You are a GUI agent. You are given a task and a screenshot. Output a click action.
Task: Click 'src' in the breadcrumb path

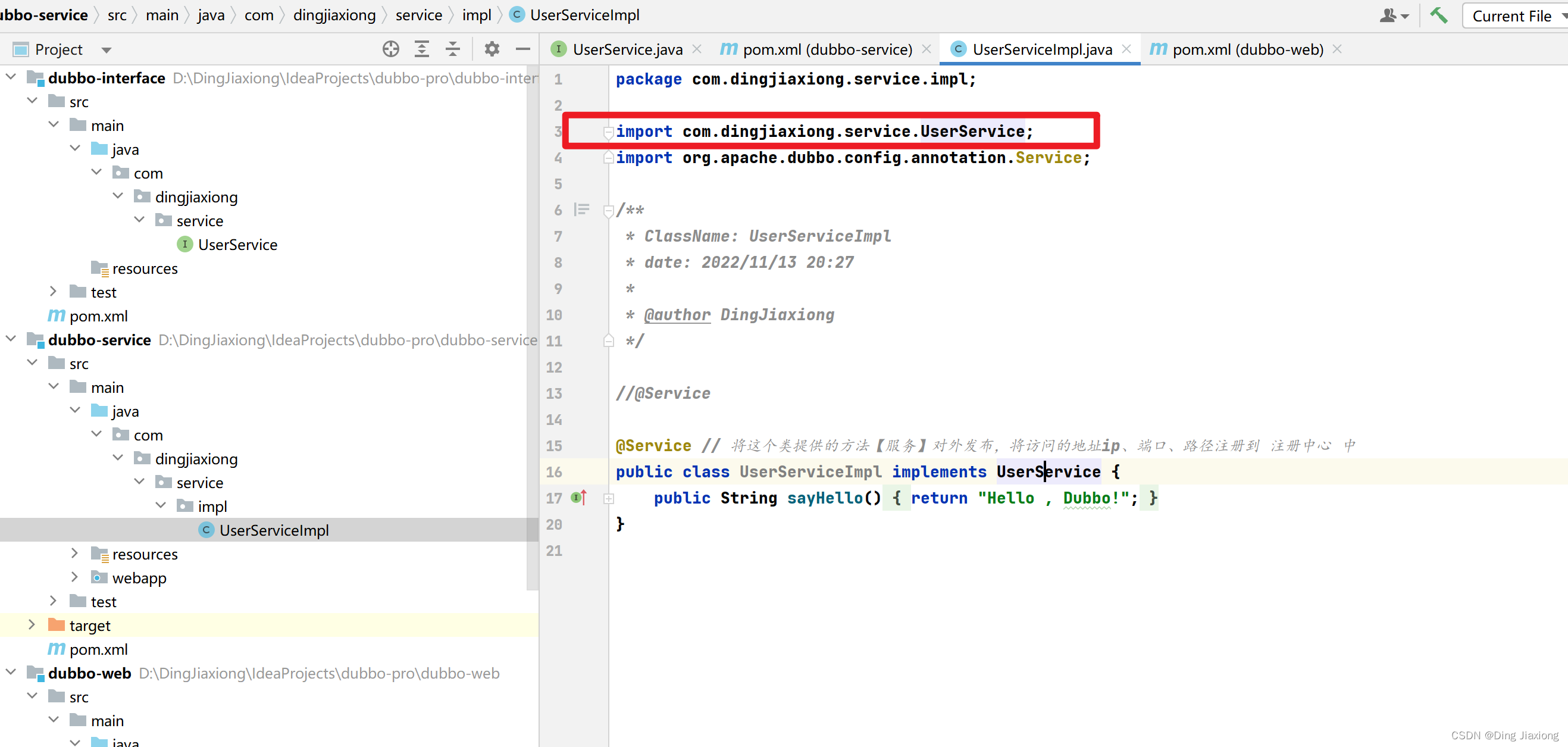click(x=117, y=15)
